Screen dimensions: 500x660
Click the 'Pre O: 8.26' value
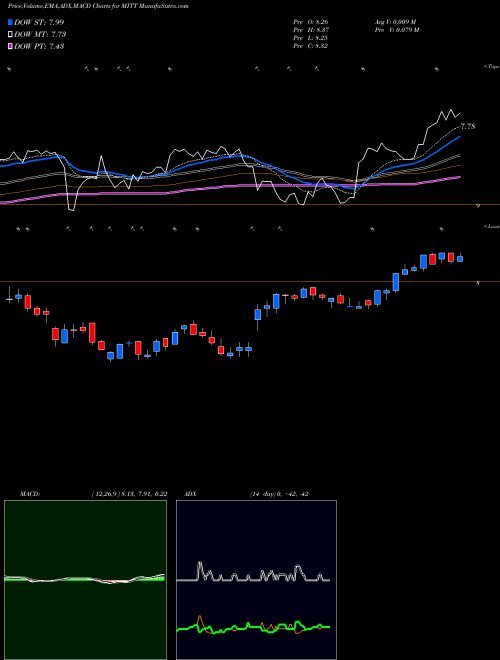(x=311, y=22)
